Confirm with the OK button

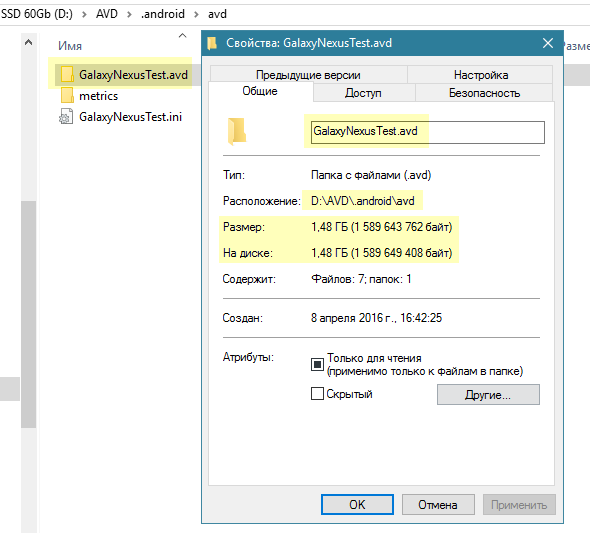click(357, 504)
